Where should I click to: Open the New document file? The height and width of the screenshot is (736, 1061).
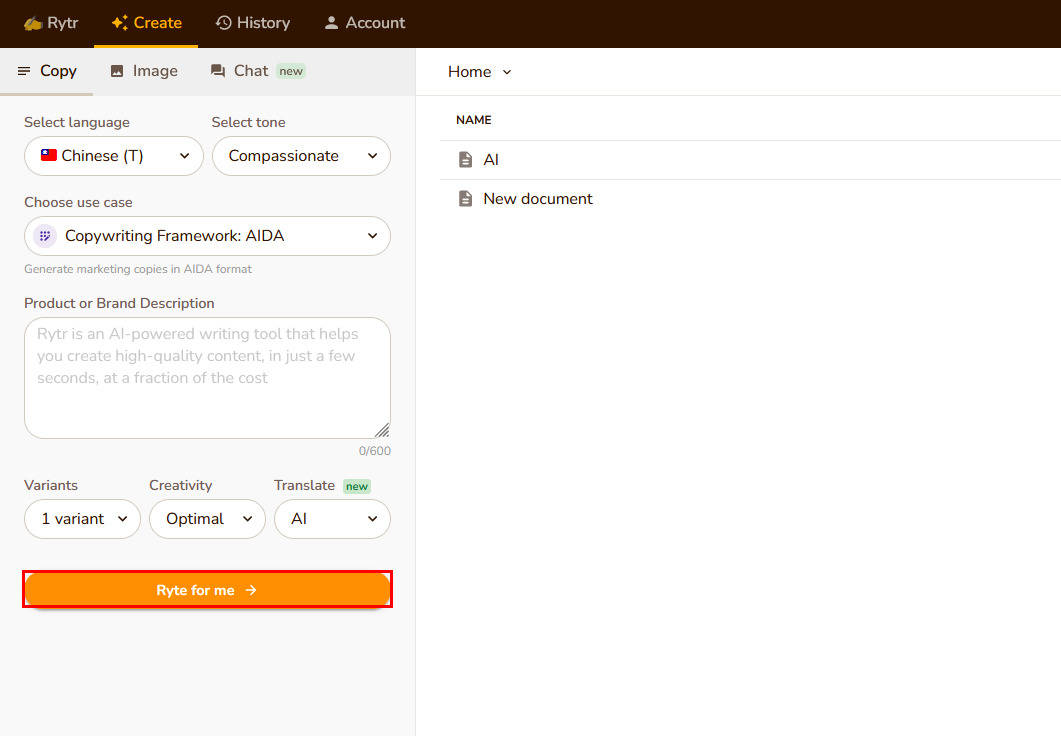537,199
